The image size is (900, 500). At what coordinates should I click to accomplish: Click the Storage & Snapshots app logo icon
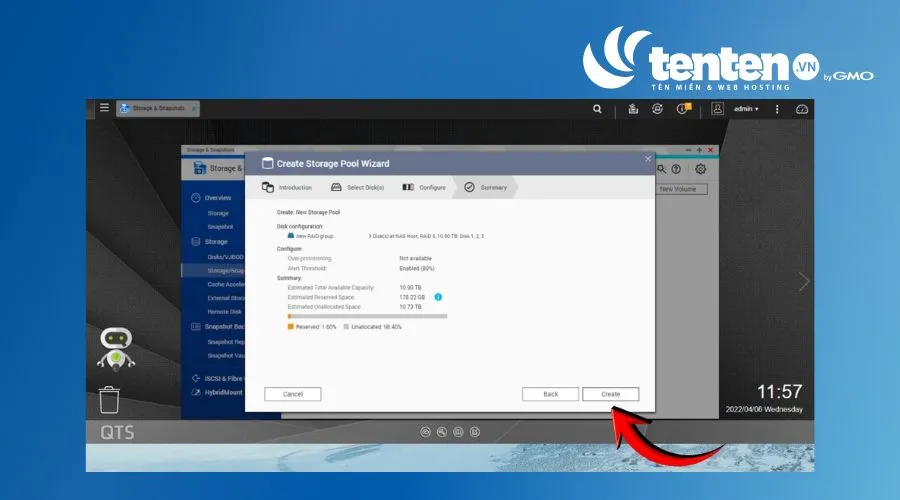click(x=200, y=168)
